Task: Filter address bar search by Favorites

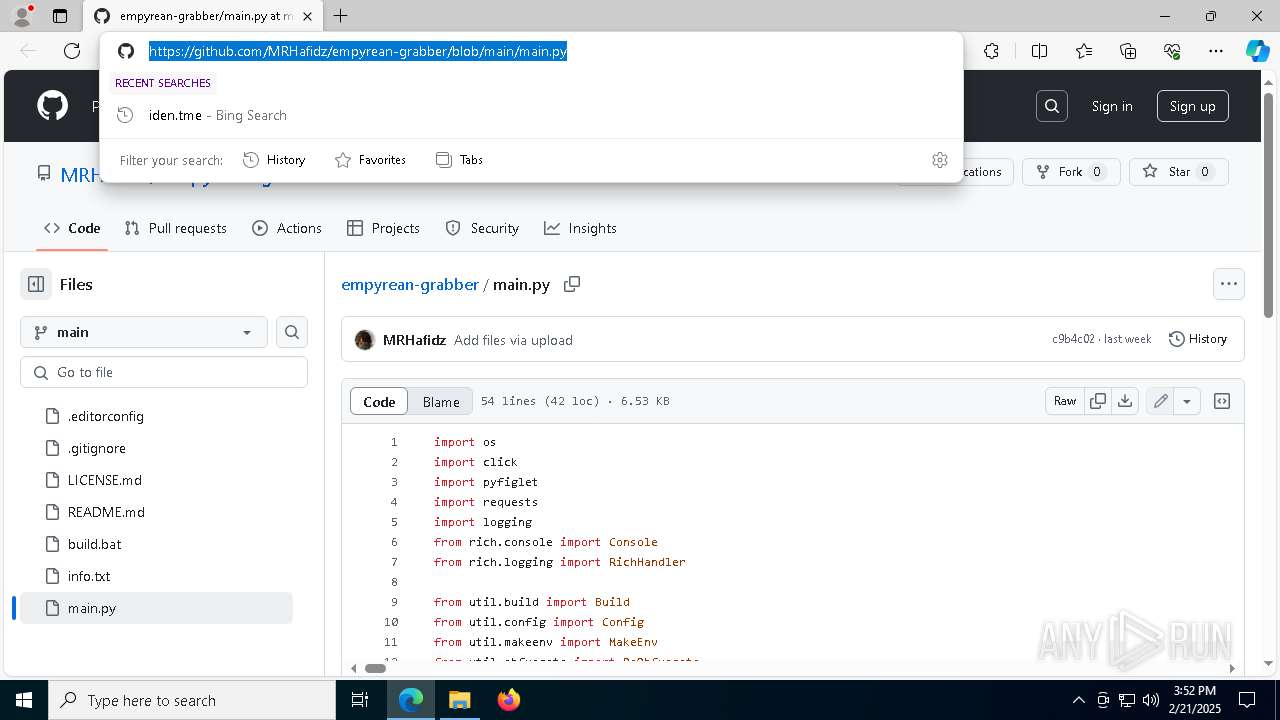Action: [370, 160]
